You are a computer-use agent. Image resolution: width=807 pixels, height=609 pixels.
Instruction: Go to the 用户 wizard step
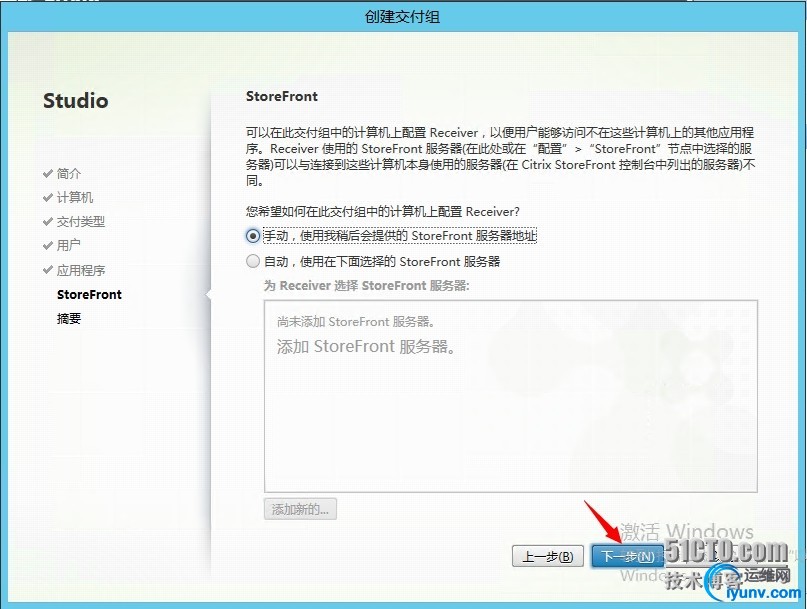68,245
